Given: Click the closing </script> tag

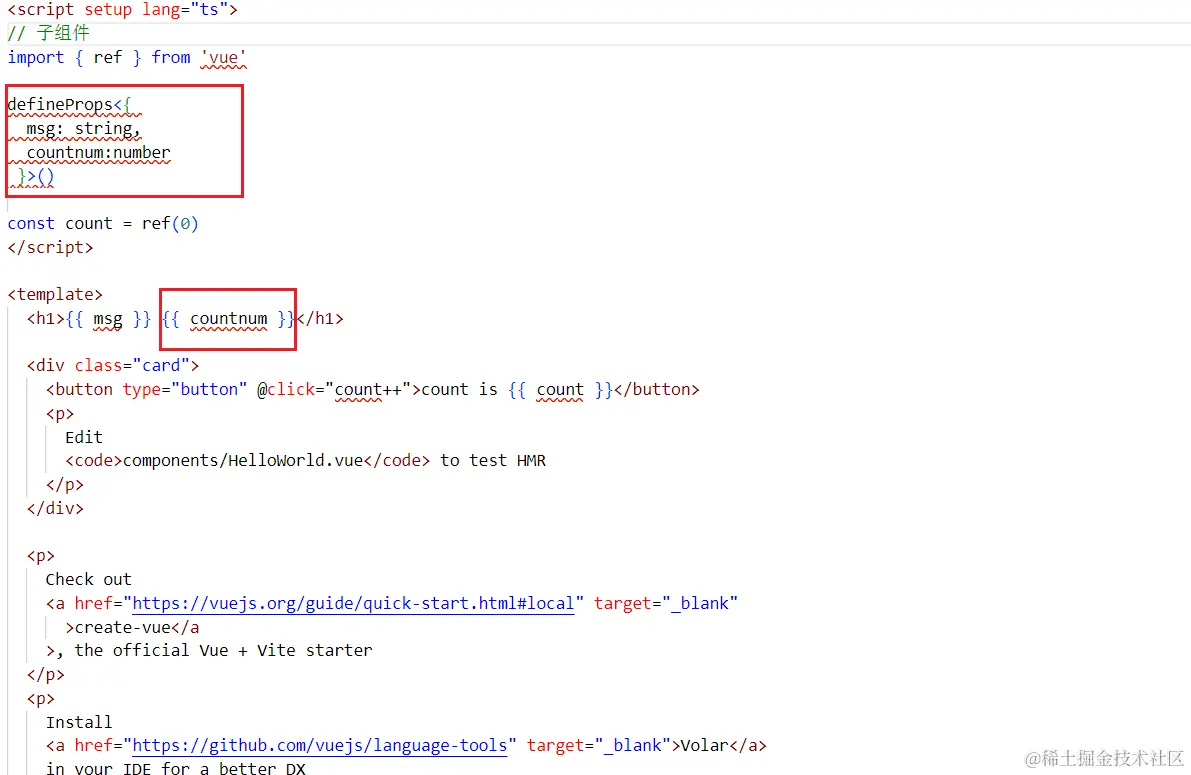Looking at the screenshot, I should pos(50,248).
